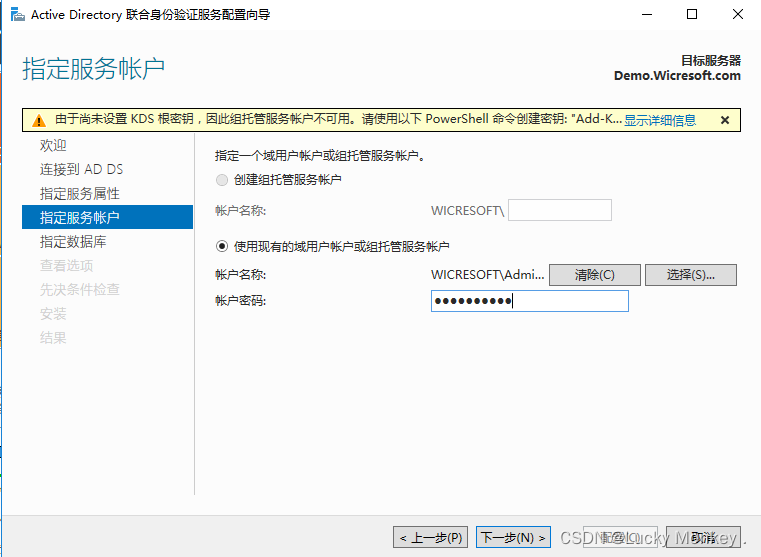Click the 指定一个域用户帐户或组托管服务帐户 instruction text
The height and width of the screenshot is (557, 761).
(x=319, y=156)
